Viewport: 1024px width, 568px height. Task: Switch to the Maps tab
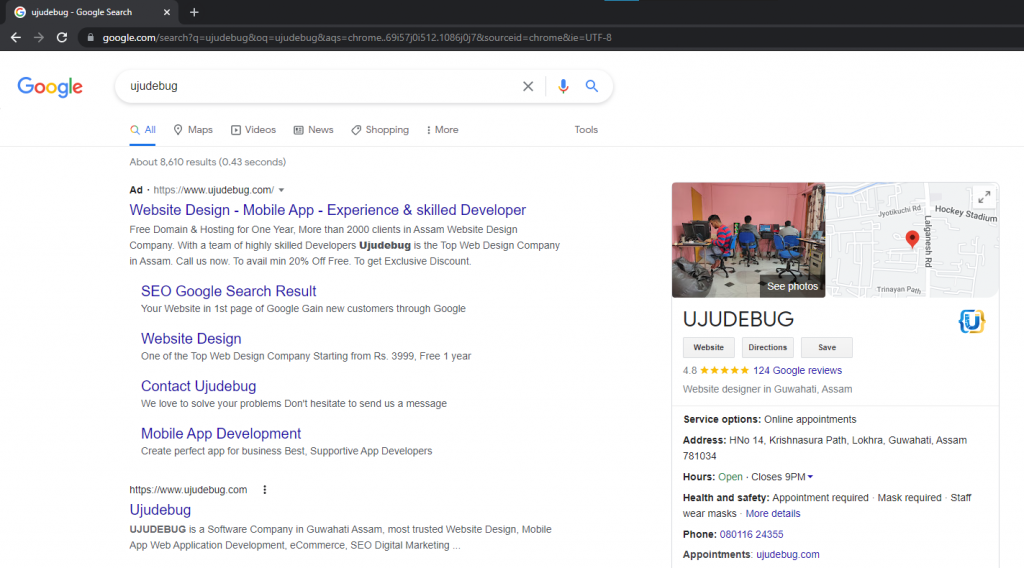[193, 130]
